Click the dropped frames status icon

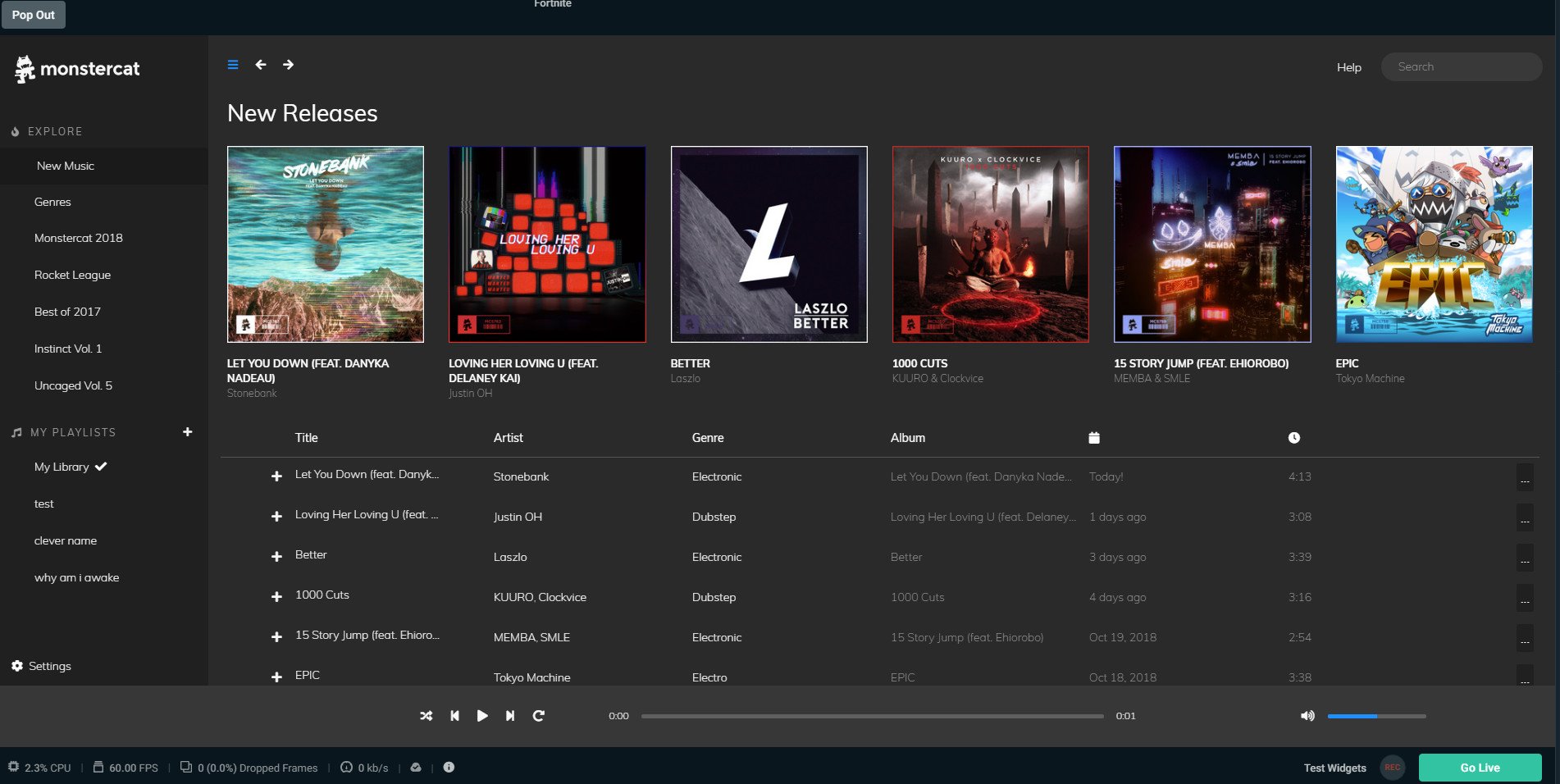click(186, 767)
